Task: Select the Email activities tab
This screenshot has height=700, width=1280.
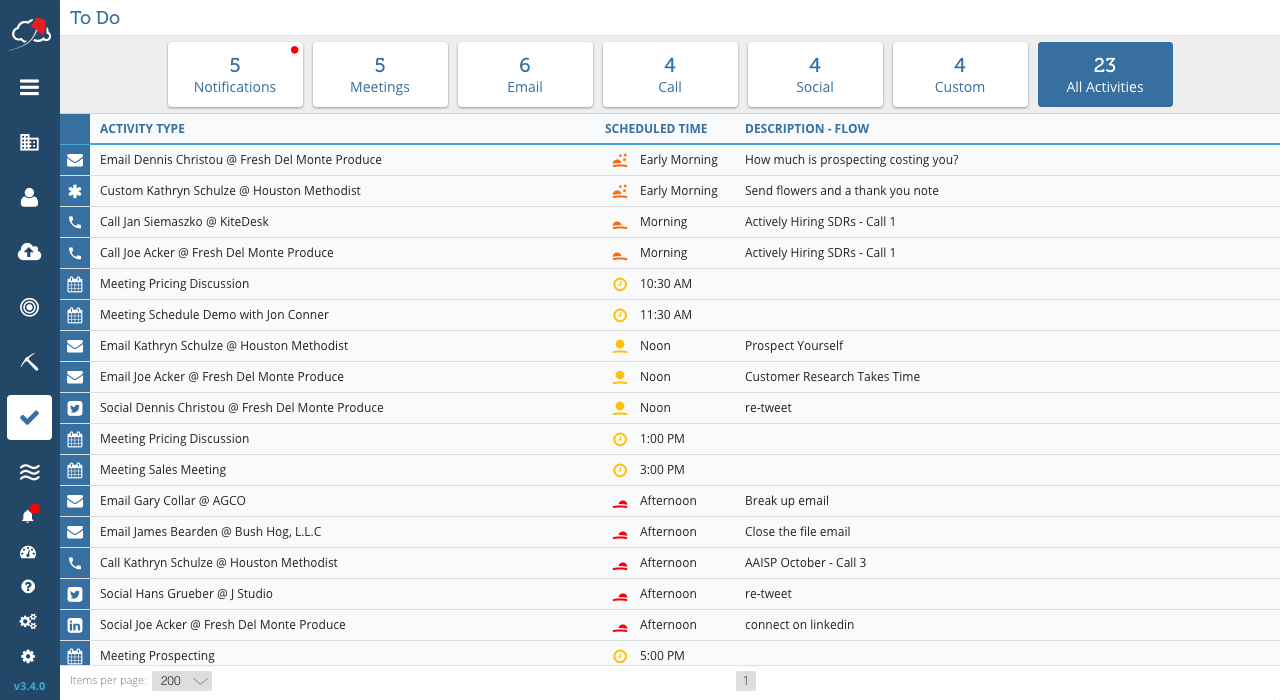Action: [x=525, y=75]
